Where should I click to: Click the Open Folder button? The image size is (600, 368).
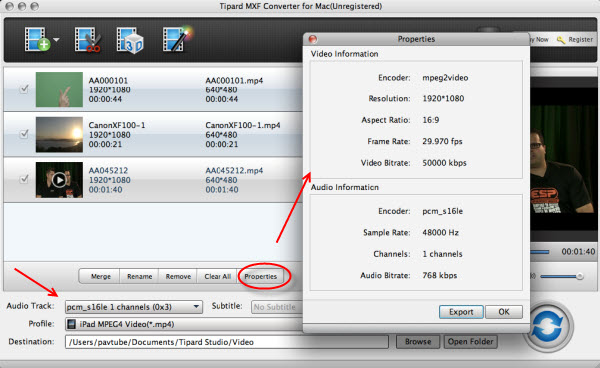[471, 342]
